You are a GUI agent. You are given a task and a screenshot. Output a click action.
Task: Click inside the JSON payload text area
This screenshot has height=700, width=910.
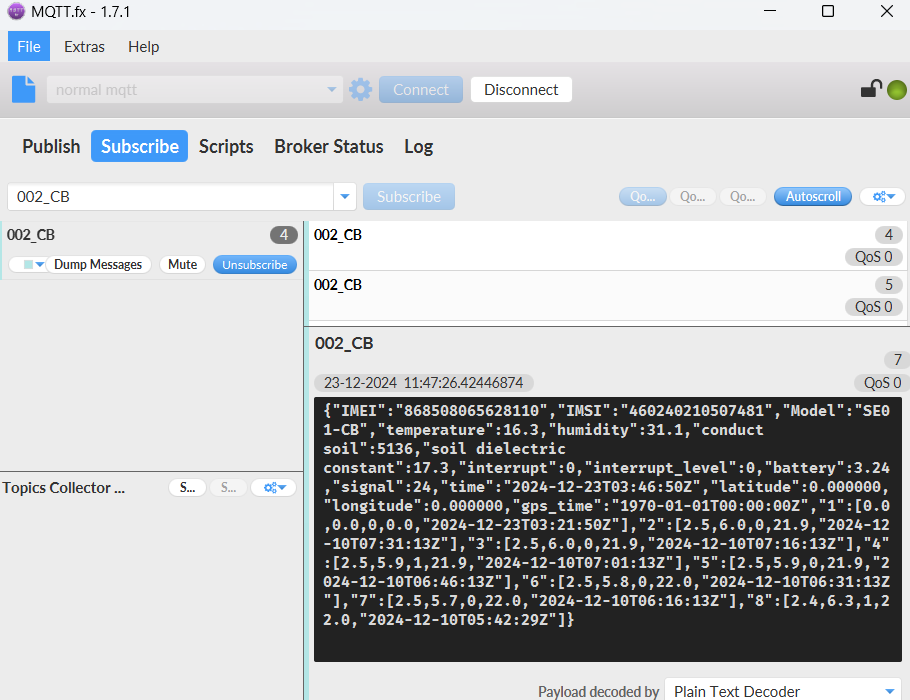tap(608, 529)
